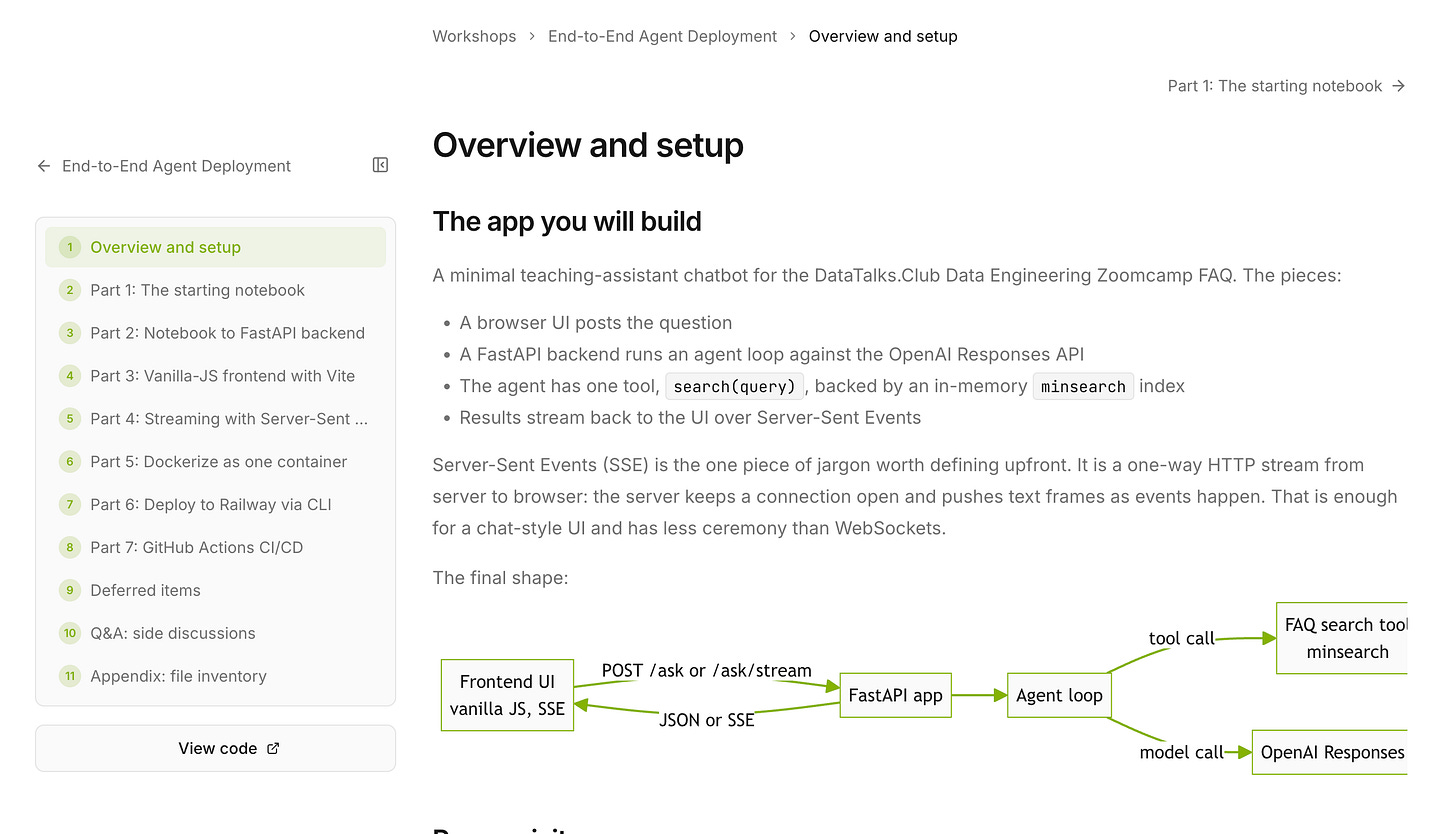Open Workshops in the breadcrumb
This screenshot has width=1456, height=834.
tap(474, 36)
